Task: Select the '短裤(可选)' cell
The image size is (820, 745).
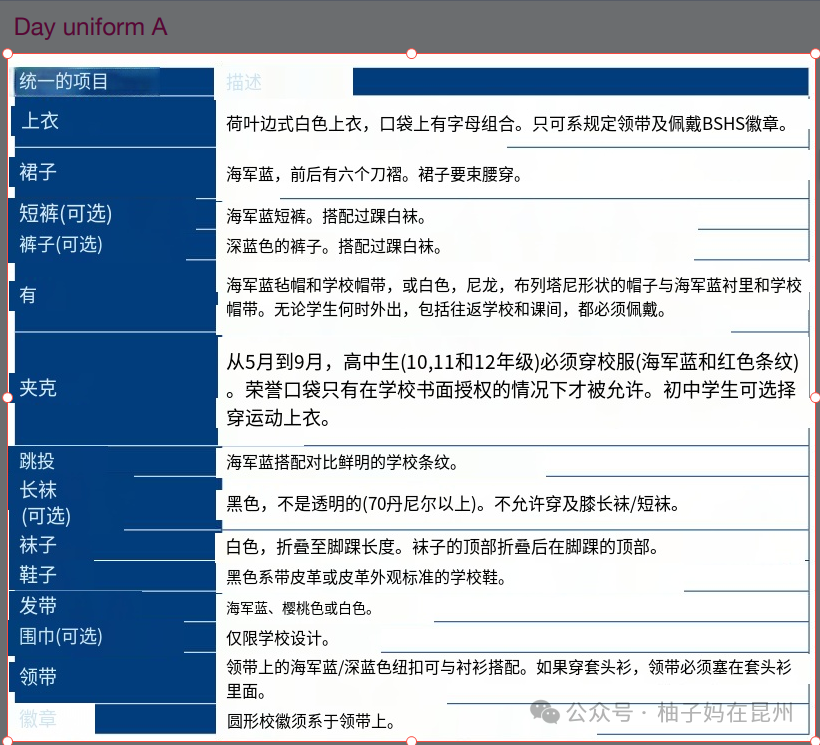Action: coord(66,213)
